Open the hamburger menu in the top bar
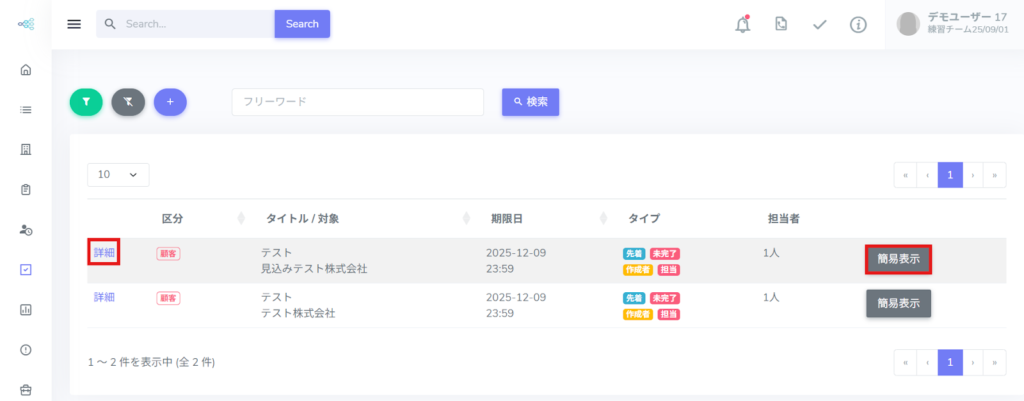This screenshot has width=1024, height=401. (74, 24)
